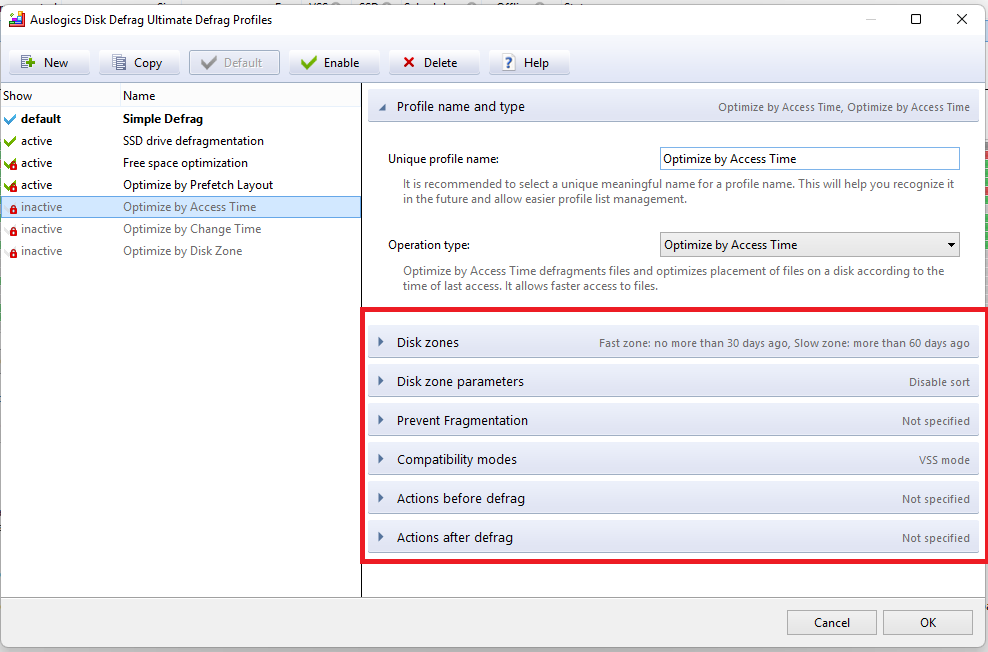Image resolution: width=988 pixels, height=652 pixels.
Task: Select the Simple Defrag profile
Action: coord(181,118)
